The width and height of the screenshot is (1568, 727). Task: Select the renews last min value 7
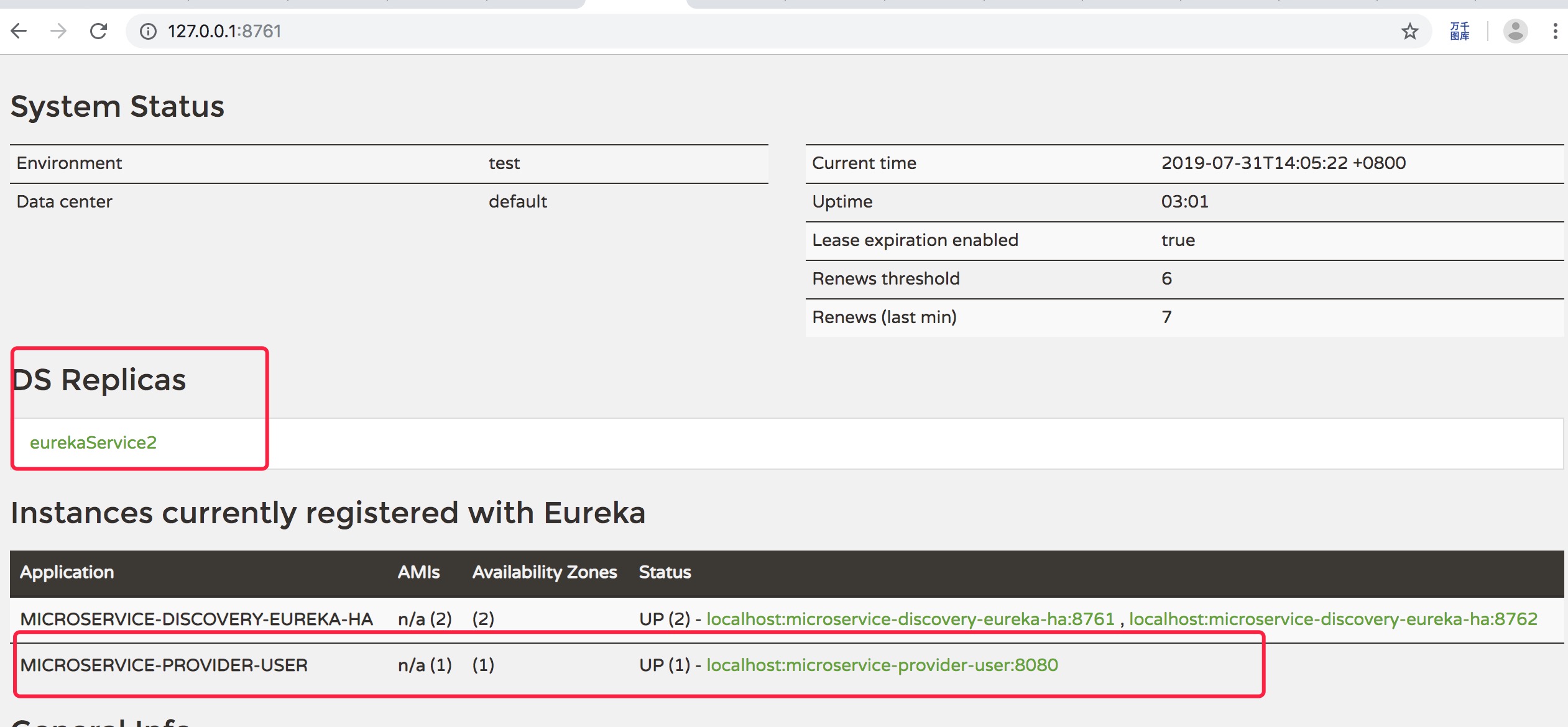coord(1166,317)
